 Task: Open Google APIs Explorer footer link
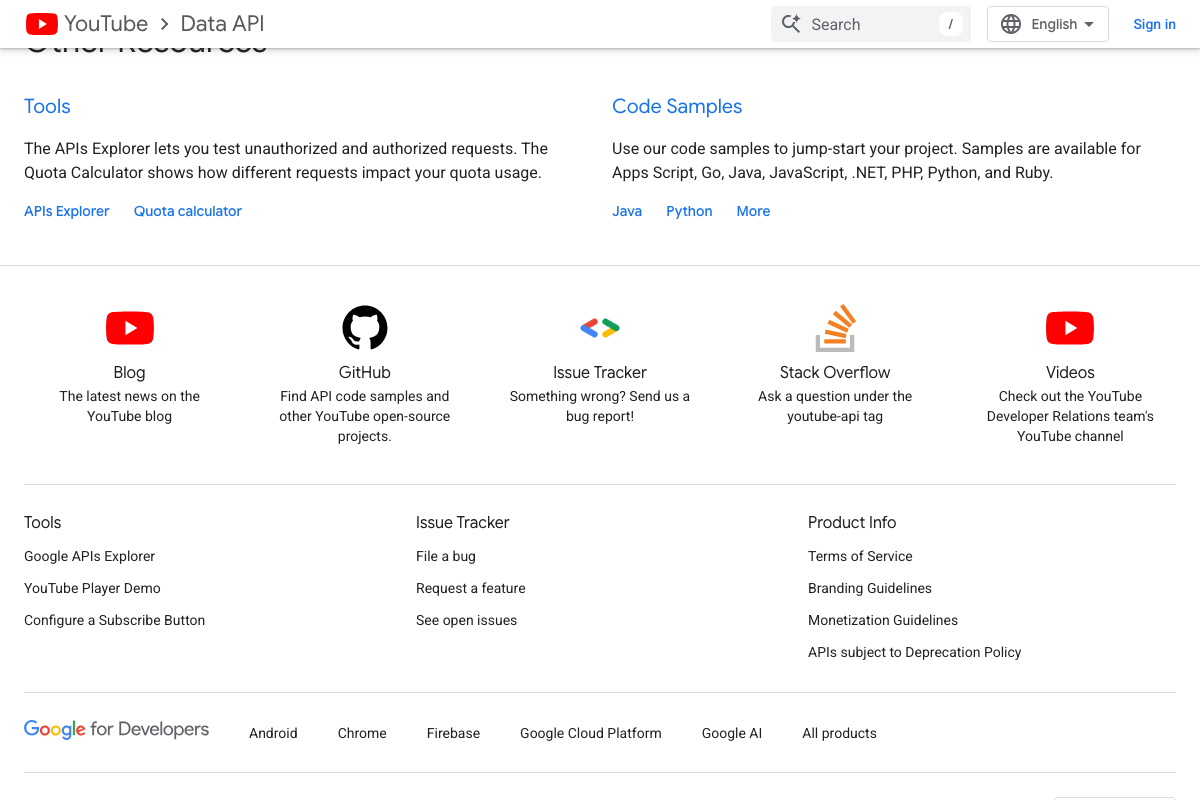point(90,556)
